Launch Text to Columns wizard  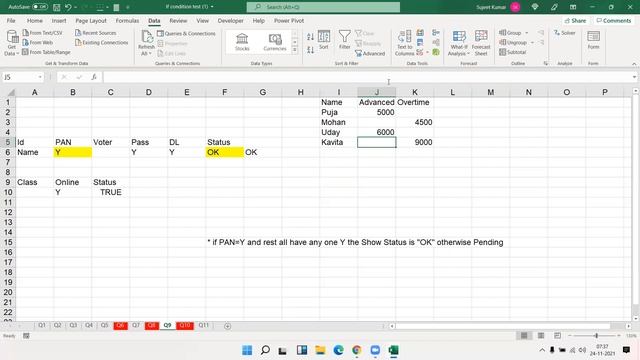[x=404, y=43]
